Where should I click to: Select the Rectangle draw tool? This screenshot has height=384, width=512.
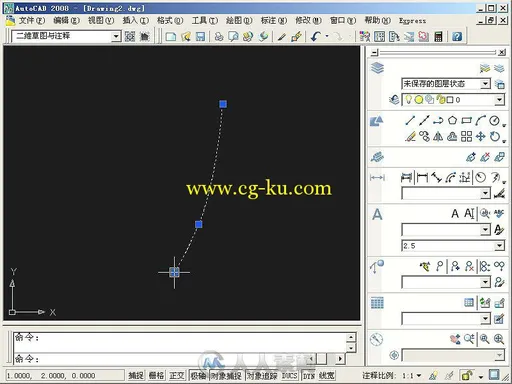466,120
